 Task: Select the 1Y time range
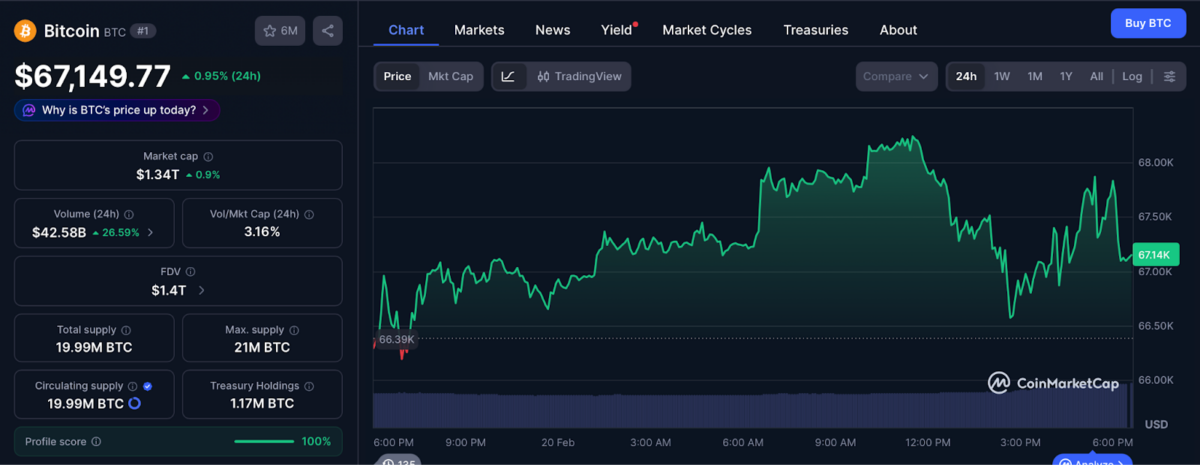coord(1066,76)
